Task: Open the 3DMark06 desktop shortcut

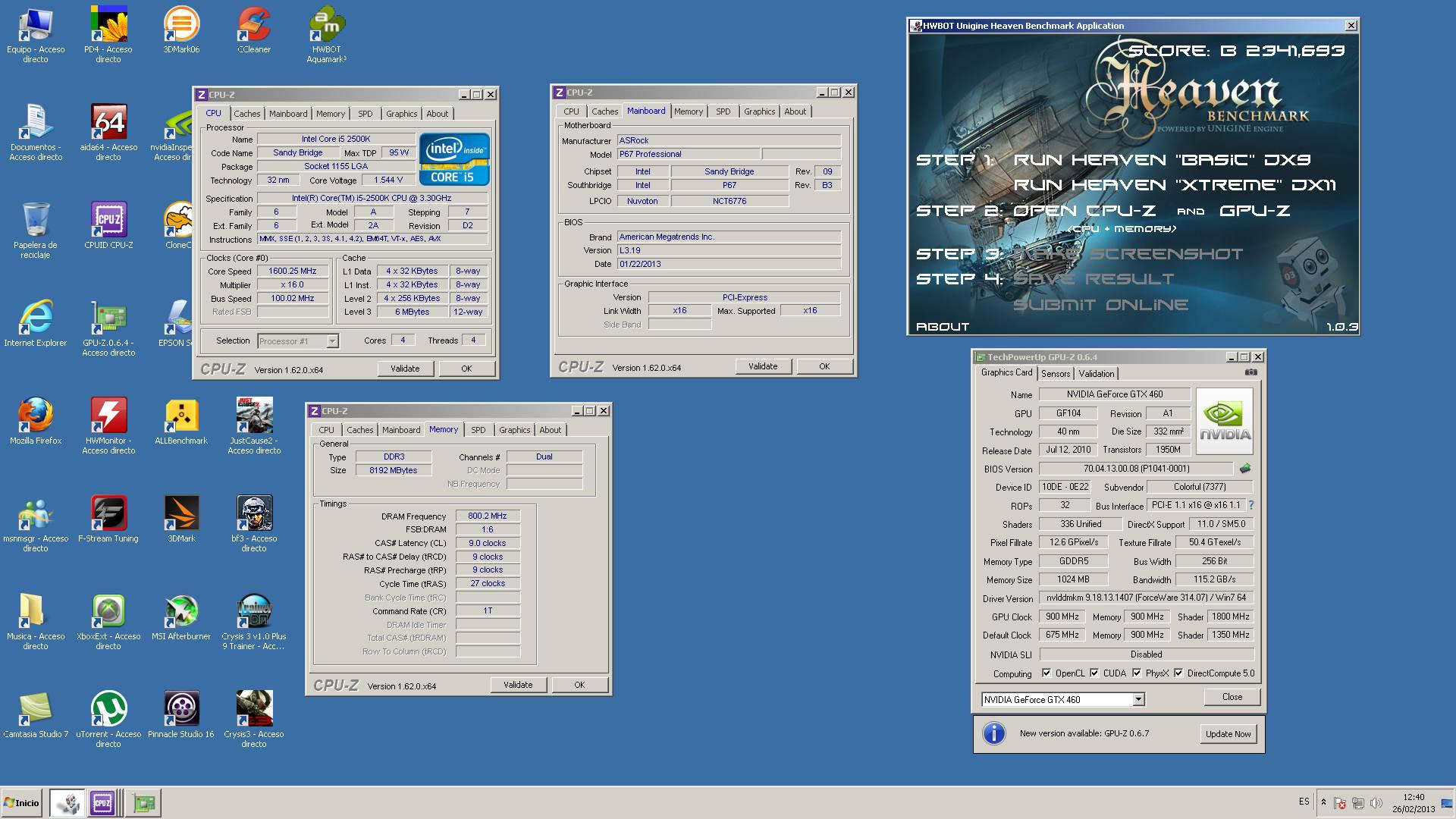Action: pos(181,30)
